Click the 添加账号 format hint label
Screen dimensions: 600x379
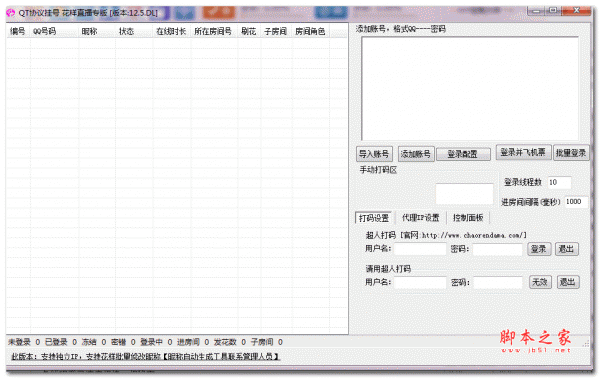401,29
